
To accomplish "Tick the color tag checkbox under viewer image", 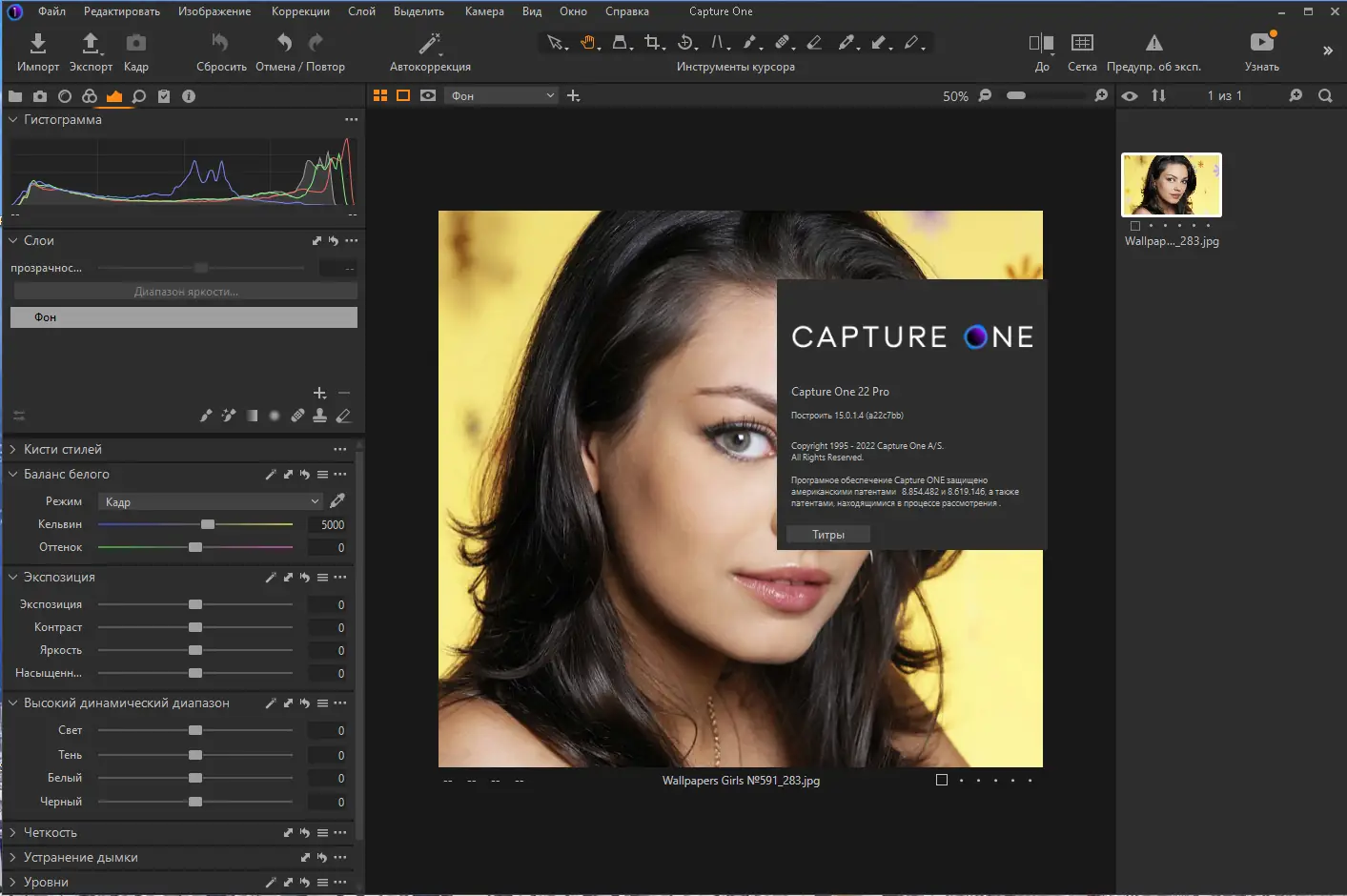I will coord(942,780).
